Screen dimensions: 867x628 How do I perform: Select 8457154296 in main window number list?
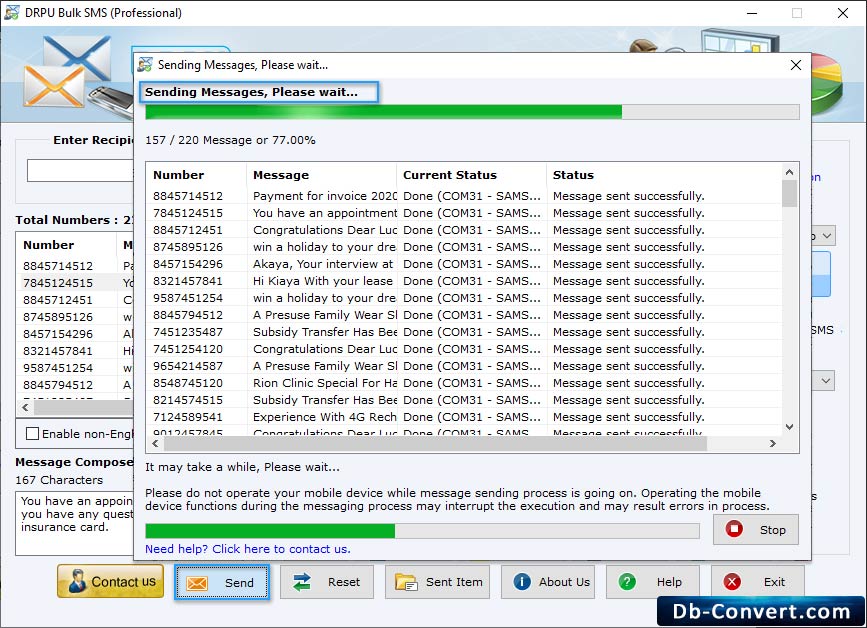pyautogui.click(x=58, y=334)
